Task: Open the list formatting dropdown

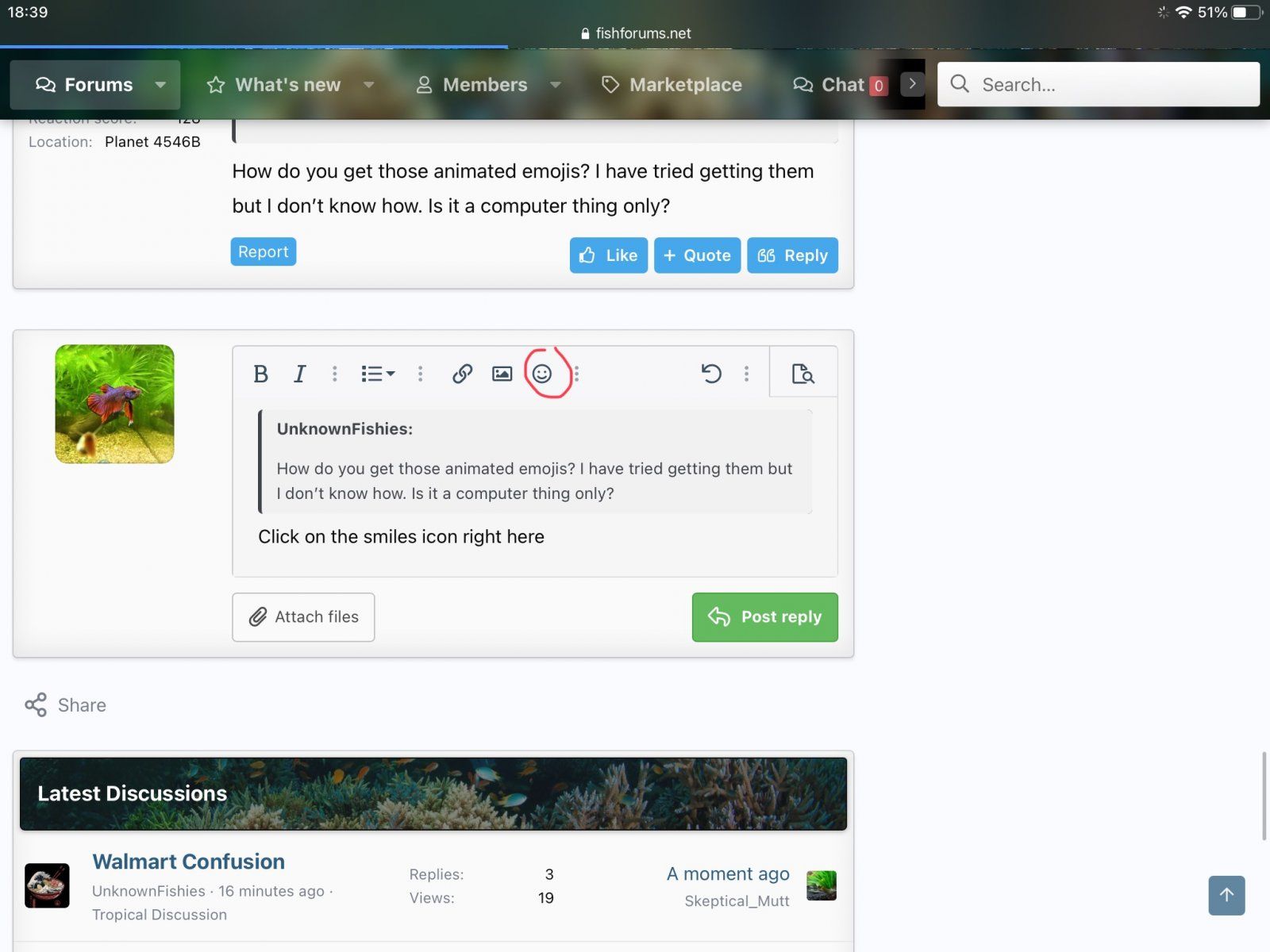Action: 377,374
